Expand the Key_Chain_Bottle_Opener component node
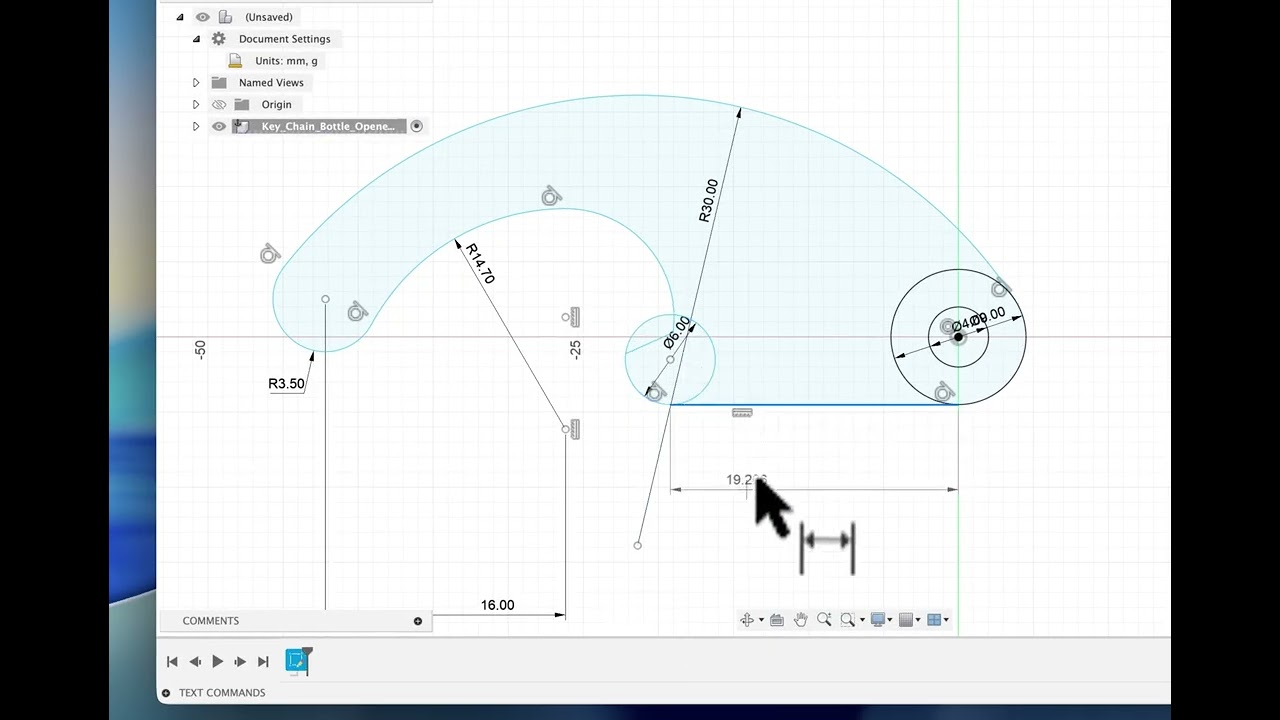The width and height of the screenshot is (1280, 720). click(196, 126)
